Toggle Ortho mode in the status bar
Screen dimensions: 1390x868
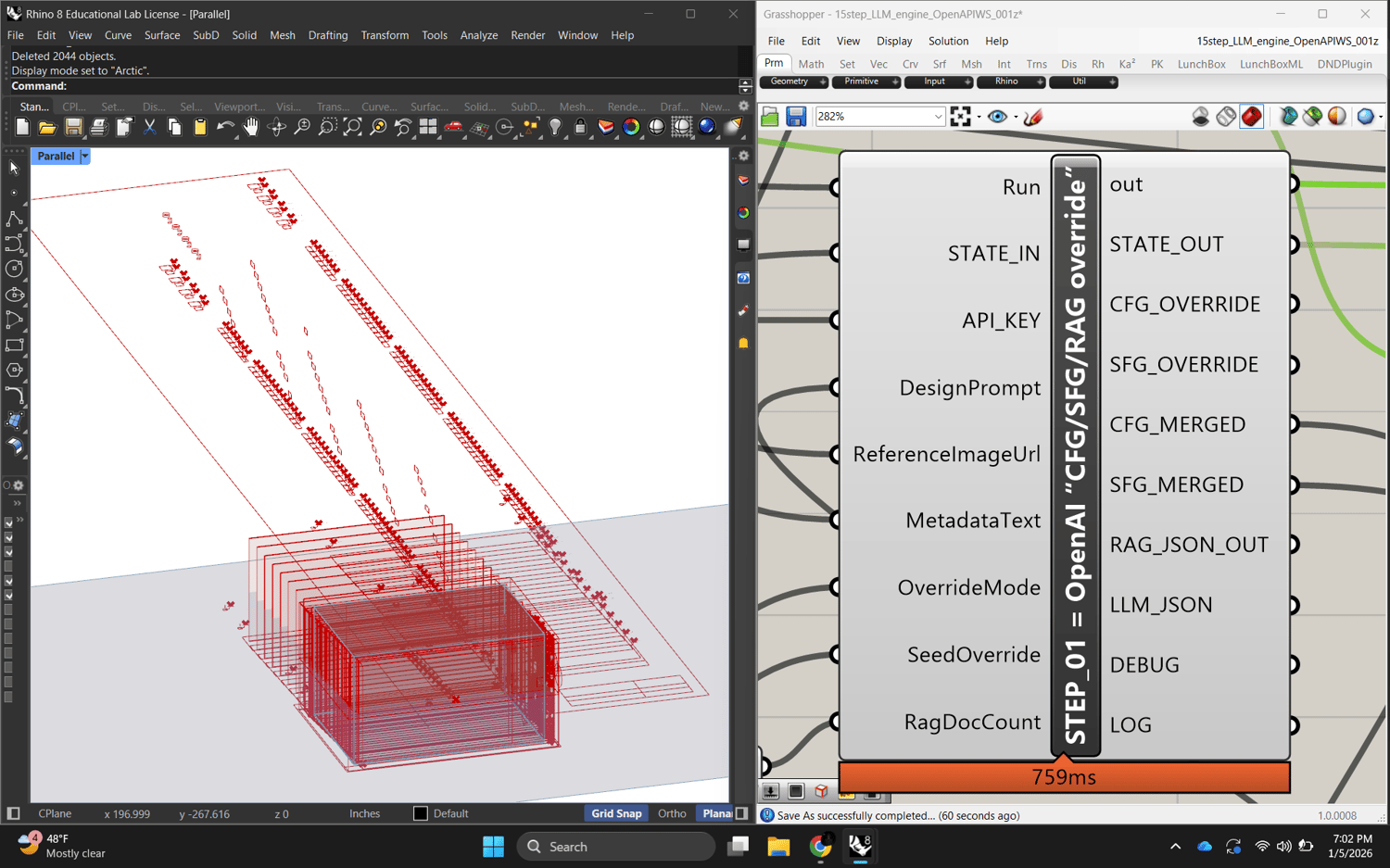coord(672,813)
